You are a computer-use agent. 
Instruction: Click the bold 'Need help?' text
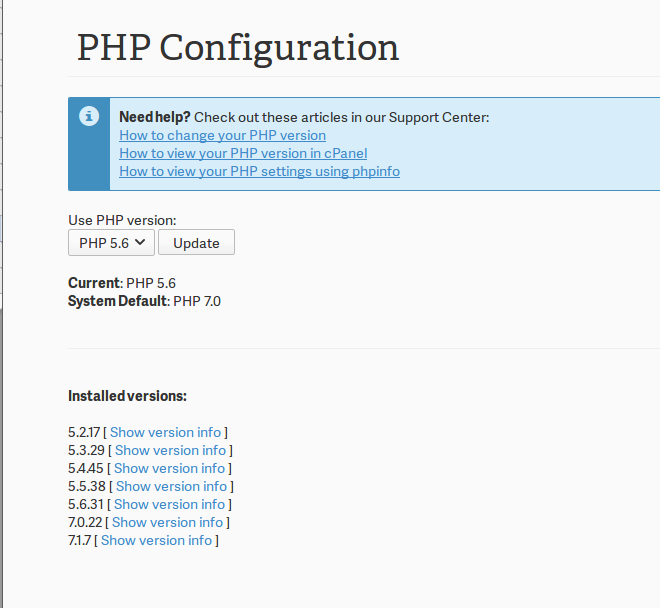pyautogui.click(x=155, y=117)
